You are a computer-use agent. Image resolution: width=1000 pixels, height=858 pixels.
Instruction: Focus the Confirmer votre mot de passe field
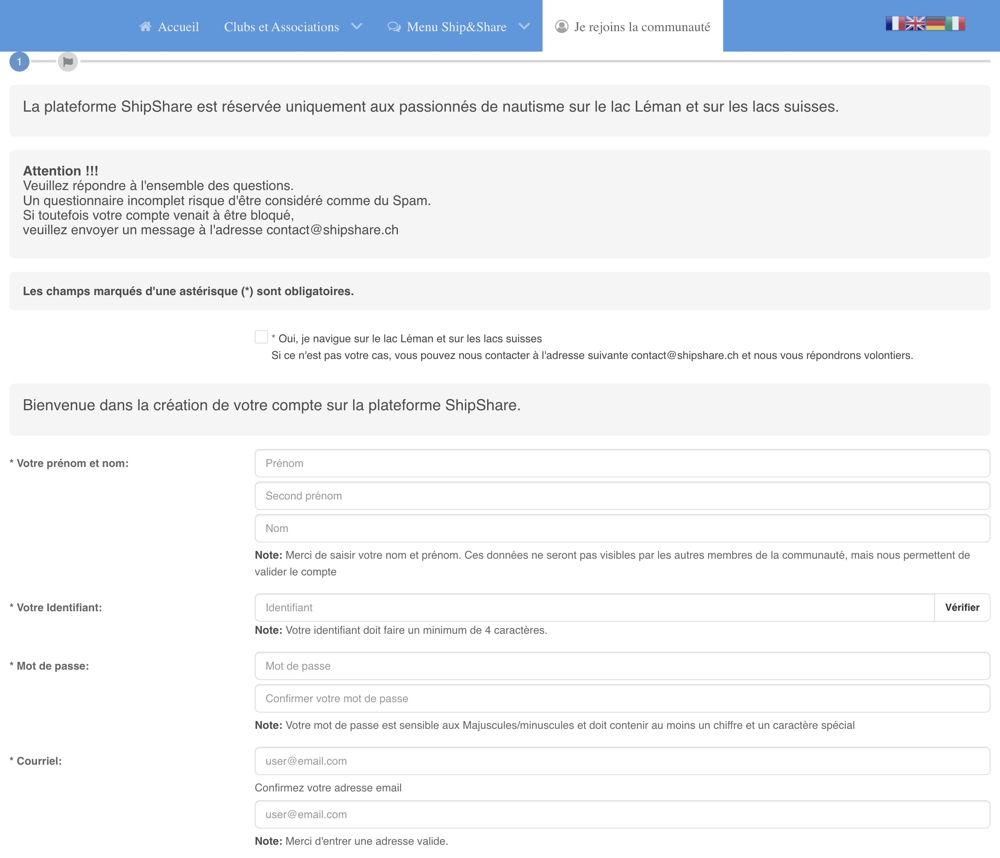(621, 699)
